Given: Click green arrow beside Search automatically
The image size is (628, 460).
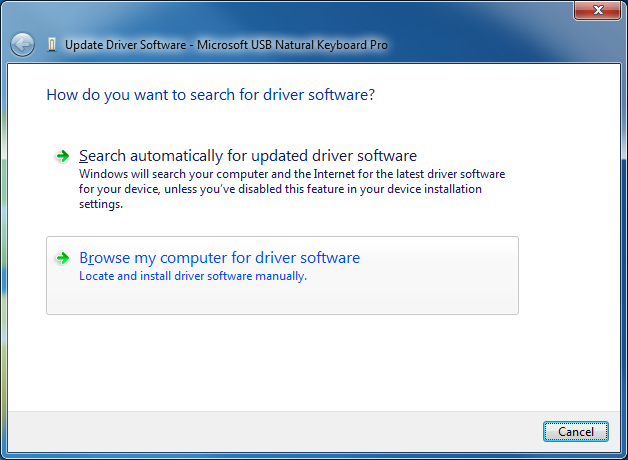Looking at the screenshot, I should (62, 156).
